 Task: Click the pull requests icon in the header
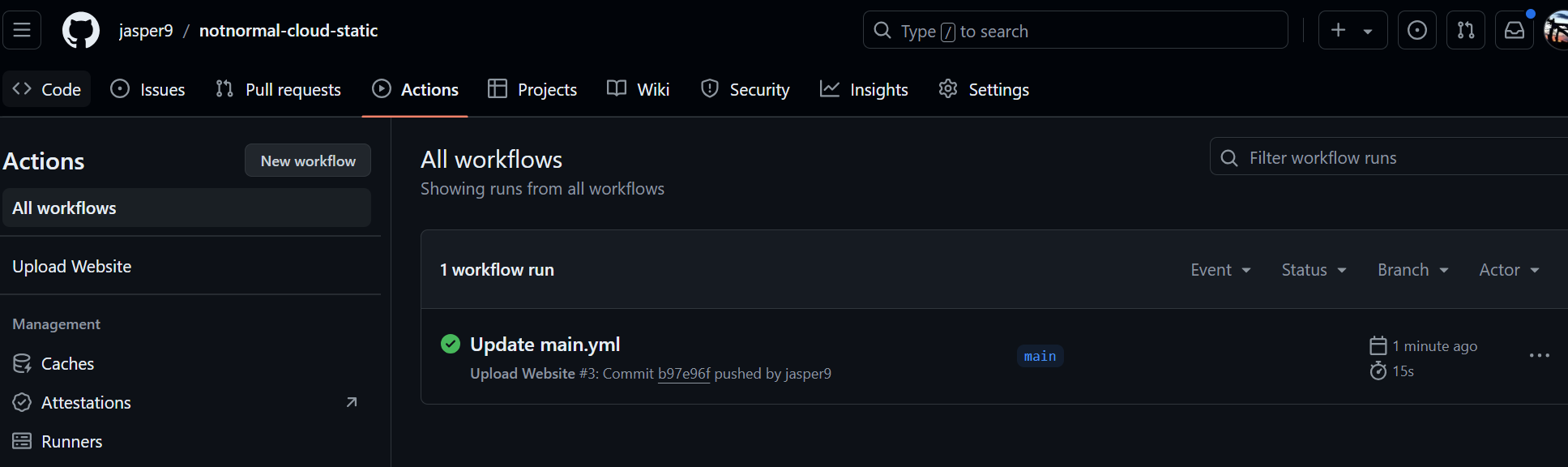tap(1465, 29)
